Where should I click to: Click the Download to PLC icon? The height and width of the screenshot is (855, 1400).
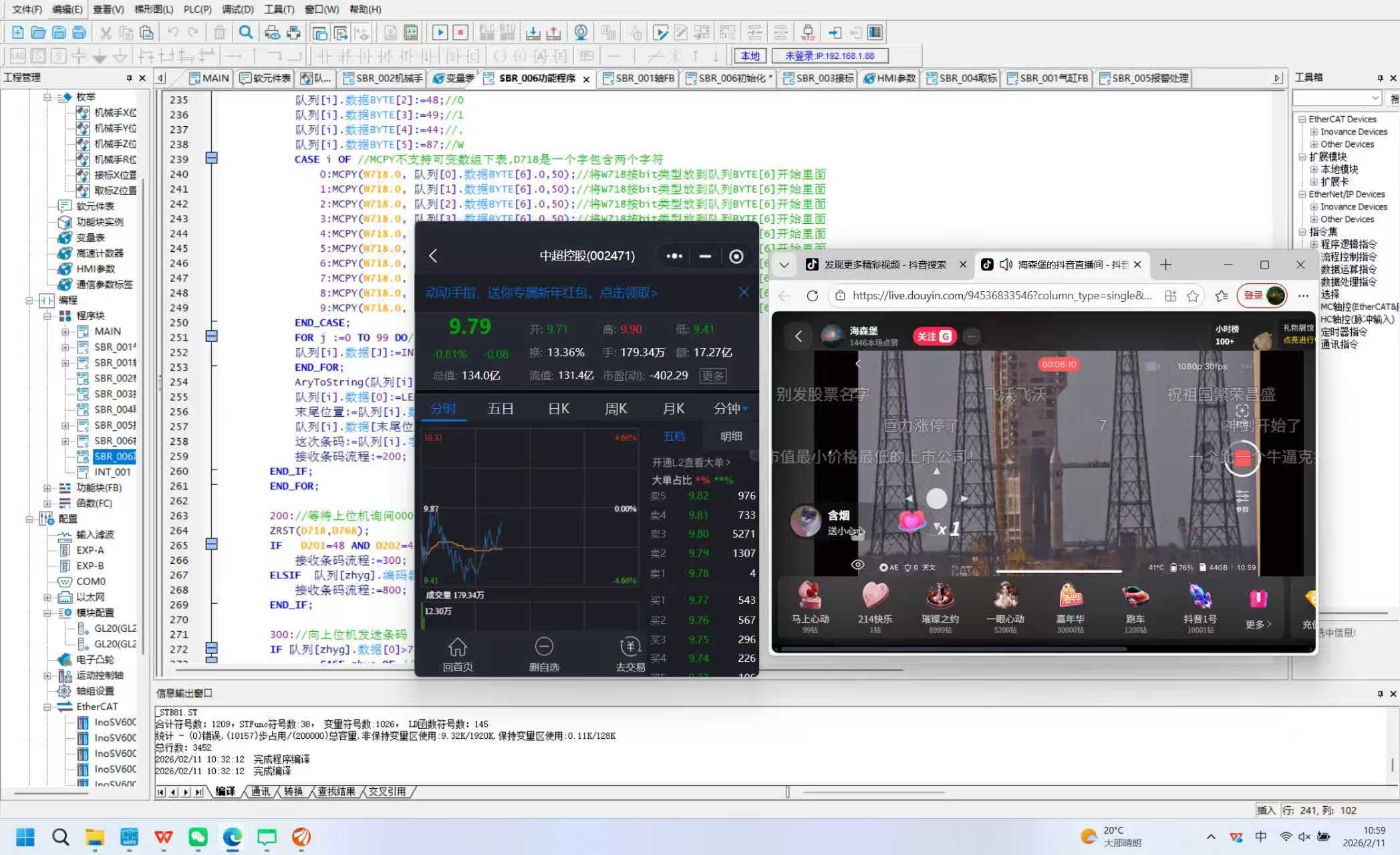[533, 32]
